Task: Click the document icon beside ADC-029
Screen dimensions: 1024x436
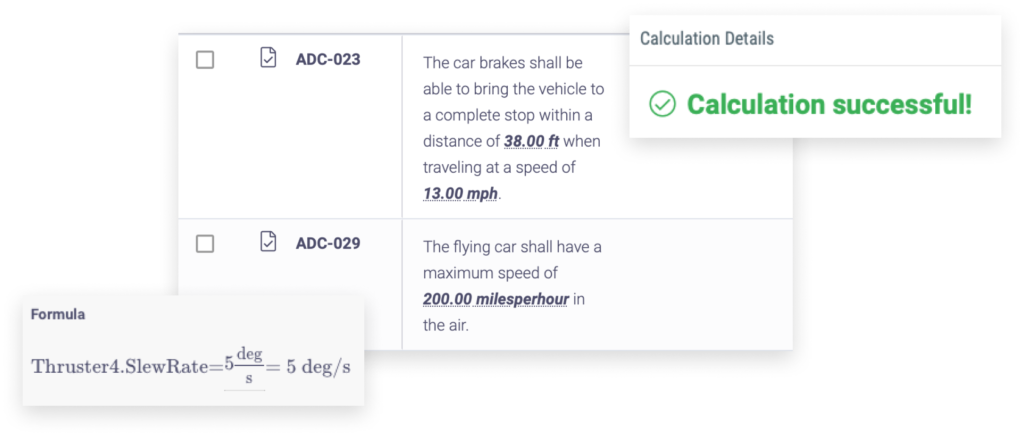Action: coord(268,241)
